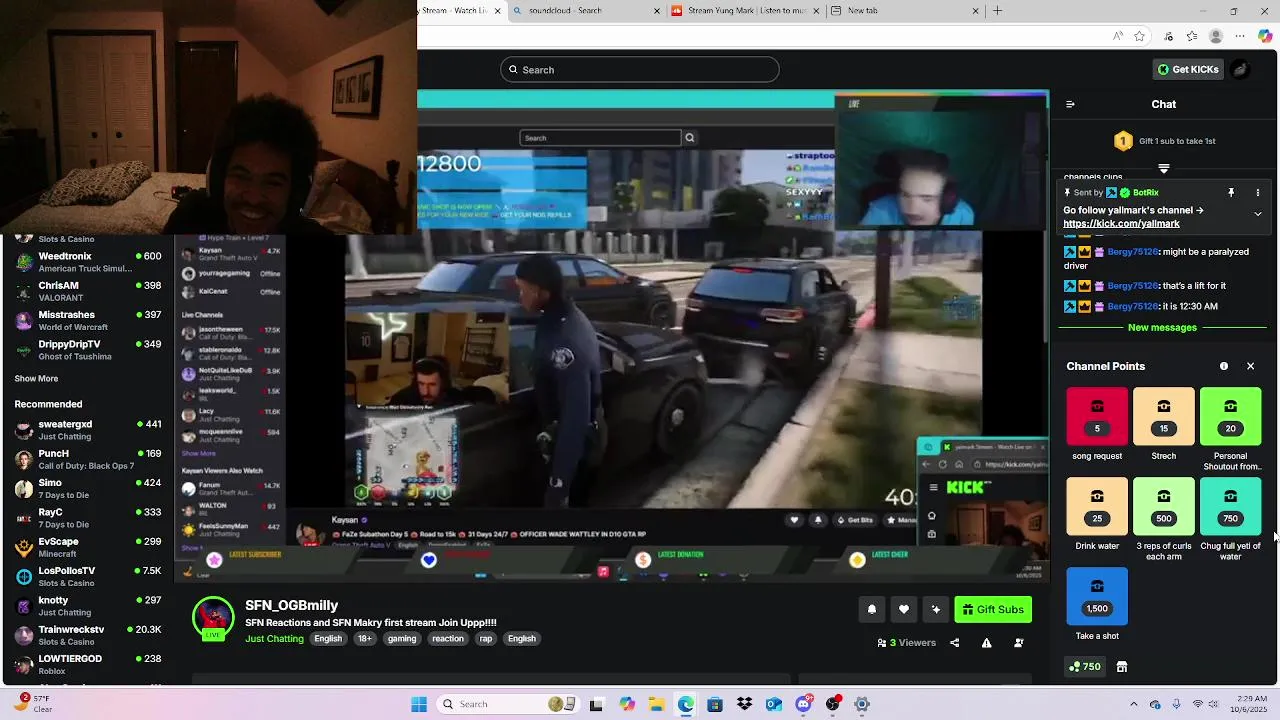Open File Explorer from taskbar
1280x720 pixels.
pyautogui.click(x=656, y=704)
